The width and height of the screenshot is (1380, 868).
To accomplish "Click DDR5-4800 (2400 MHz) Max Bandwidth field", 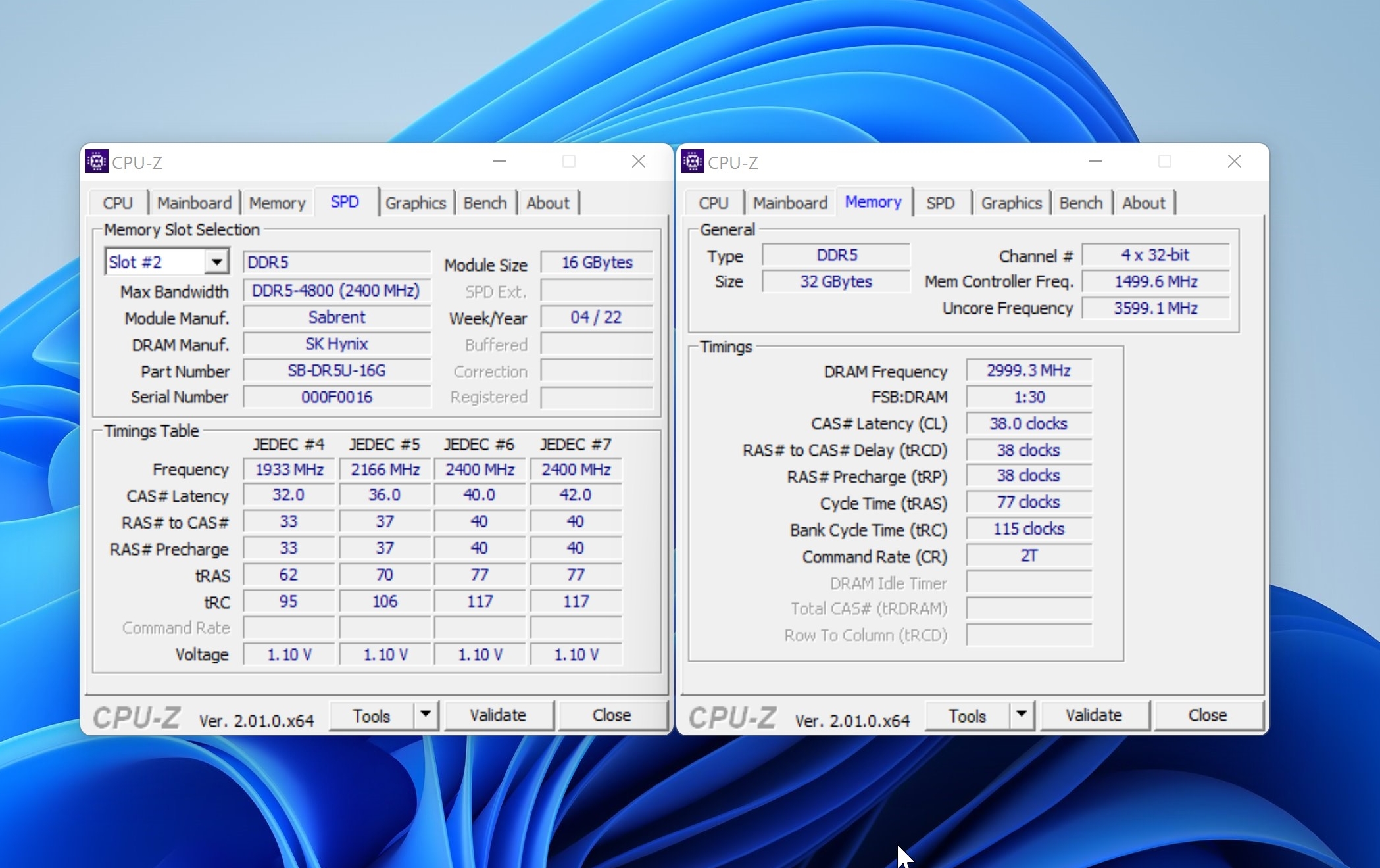I will click(337, 291).
